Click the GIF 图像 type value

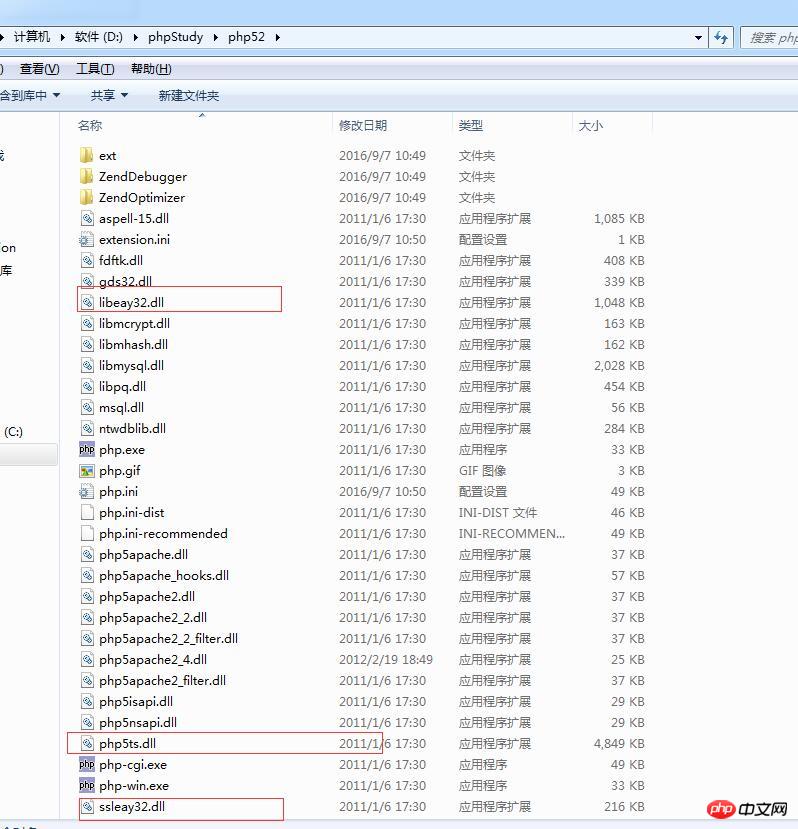pyautogui.click(x=482, y=471)
